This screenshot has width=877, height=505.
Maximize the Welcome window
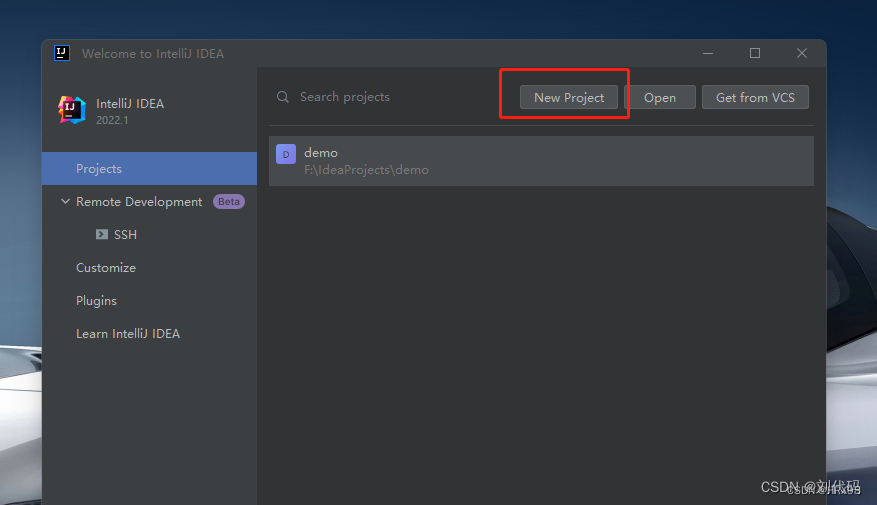point(755,53)
